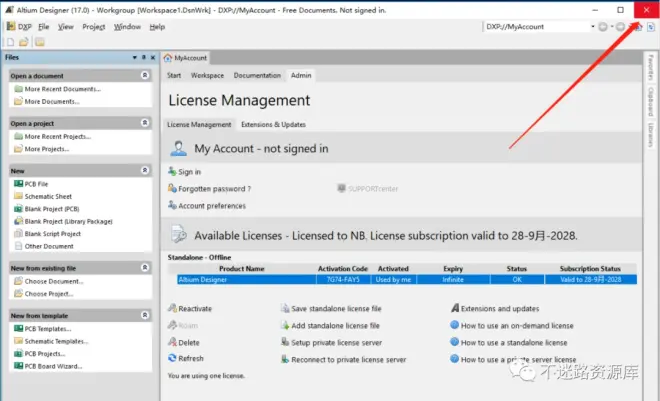
Task: Switch to the Documentation tab
Action: click(x=257, y=75)
